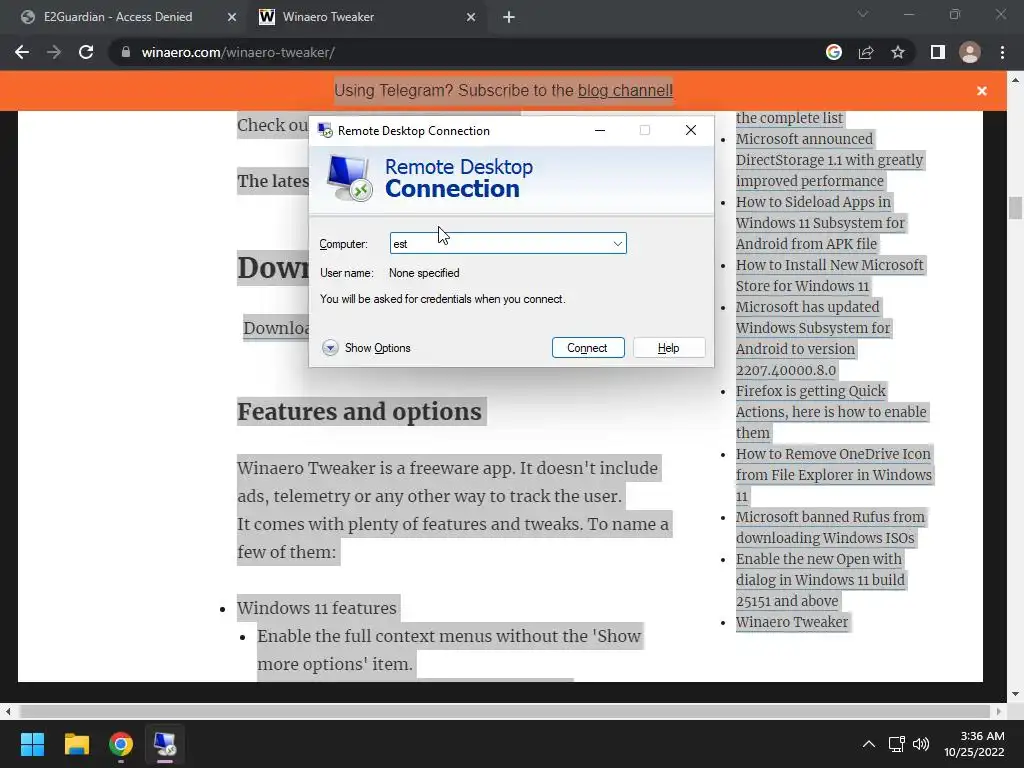Screen dimensions: 1024x768
Task: Expand the Computer dropdown arrow
Action: click(617, 244)
